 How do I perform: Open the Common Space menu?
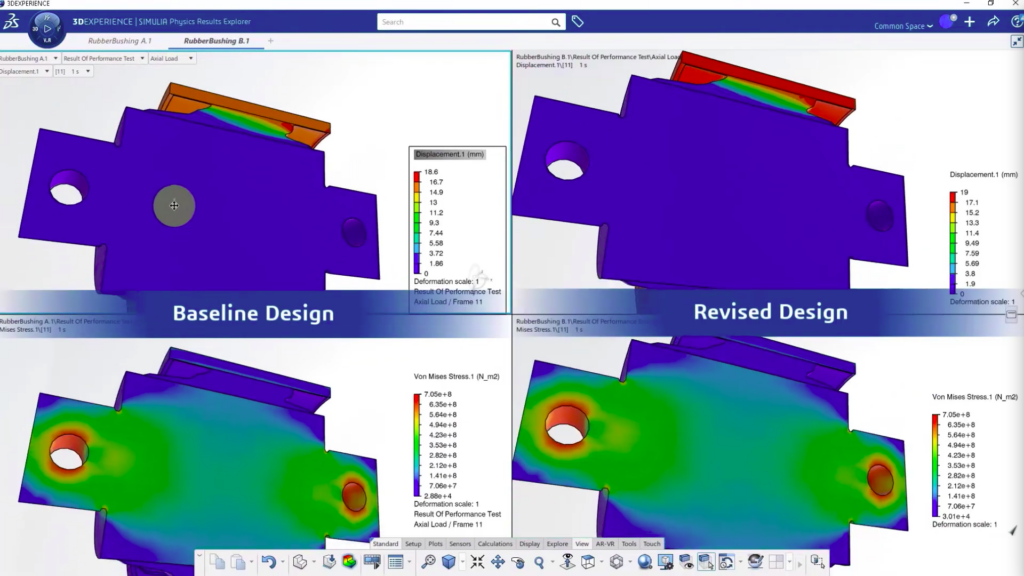903,26
